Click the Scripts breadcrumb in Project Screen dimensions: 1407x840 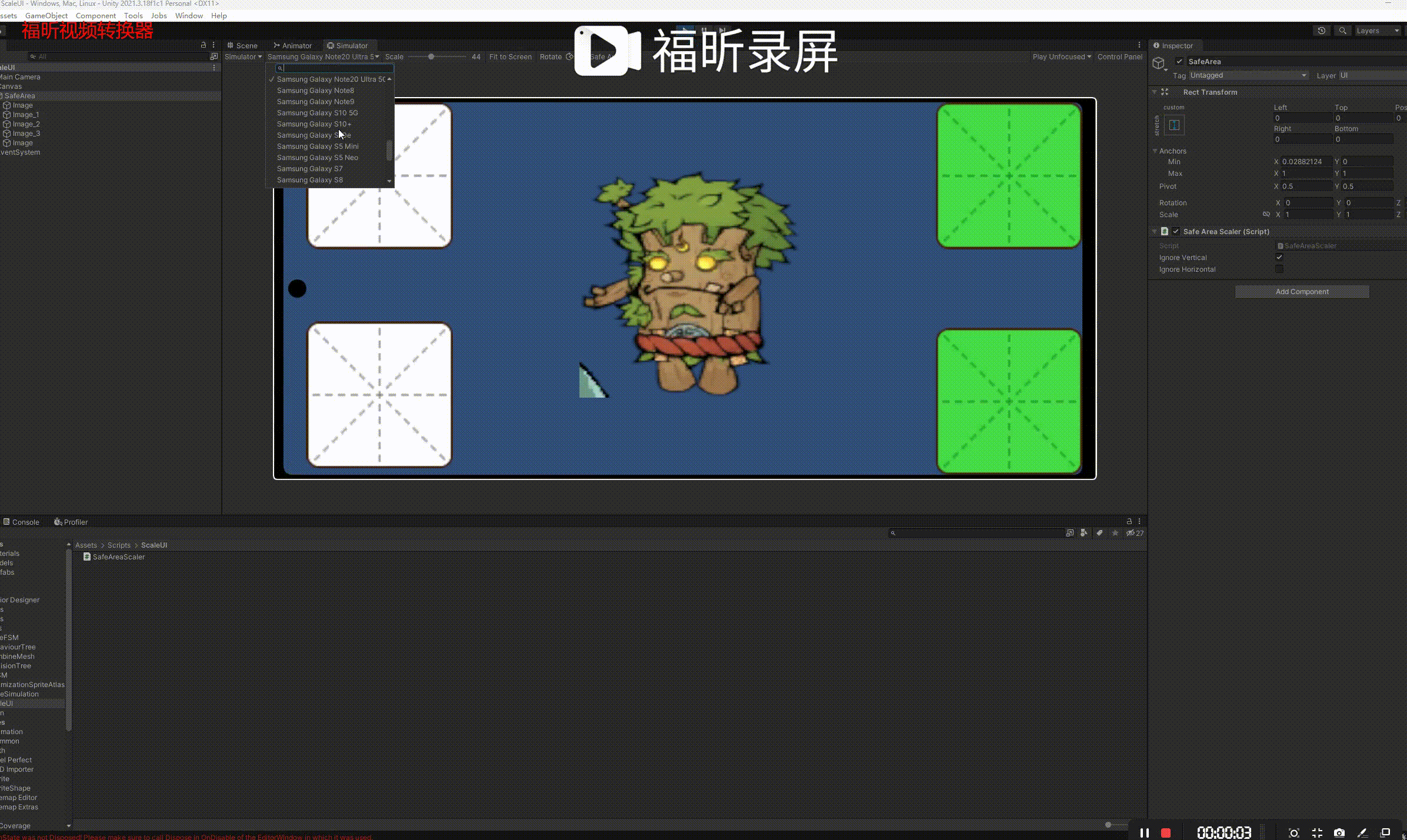pyautogui.click(x=119, y=545)
